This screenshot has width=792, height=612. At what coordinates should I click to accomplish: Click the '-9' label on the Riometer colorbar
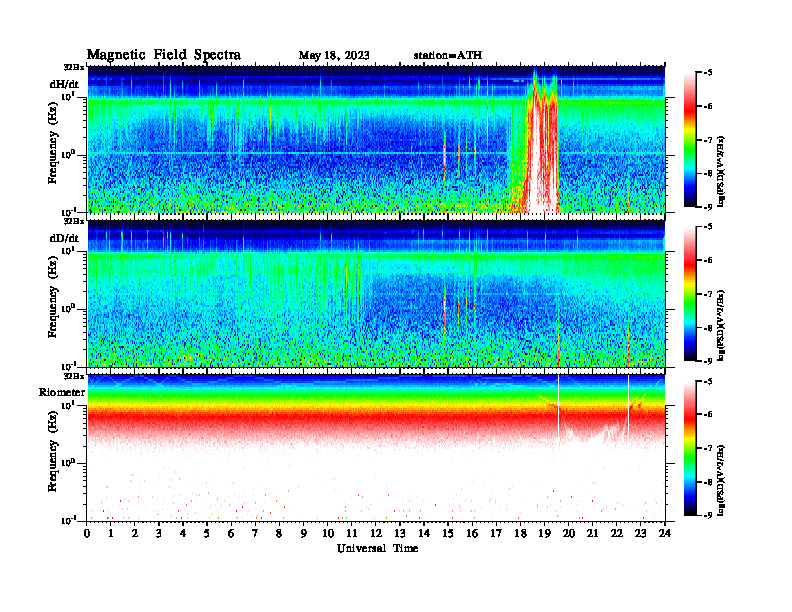click(x=708, y=515)
